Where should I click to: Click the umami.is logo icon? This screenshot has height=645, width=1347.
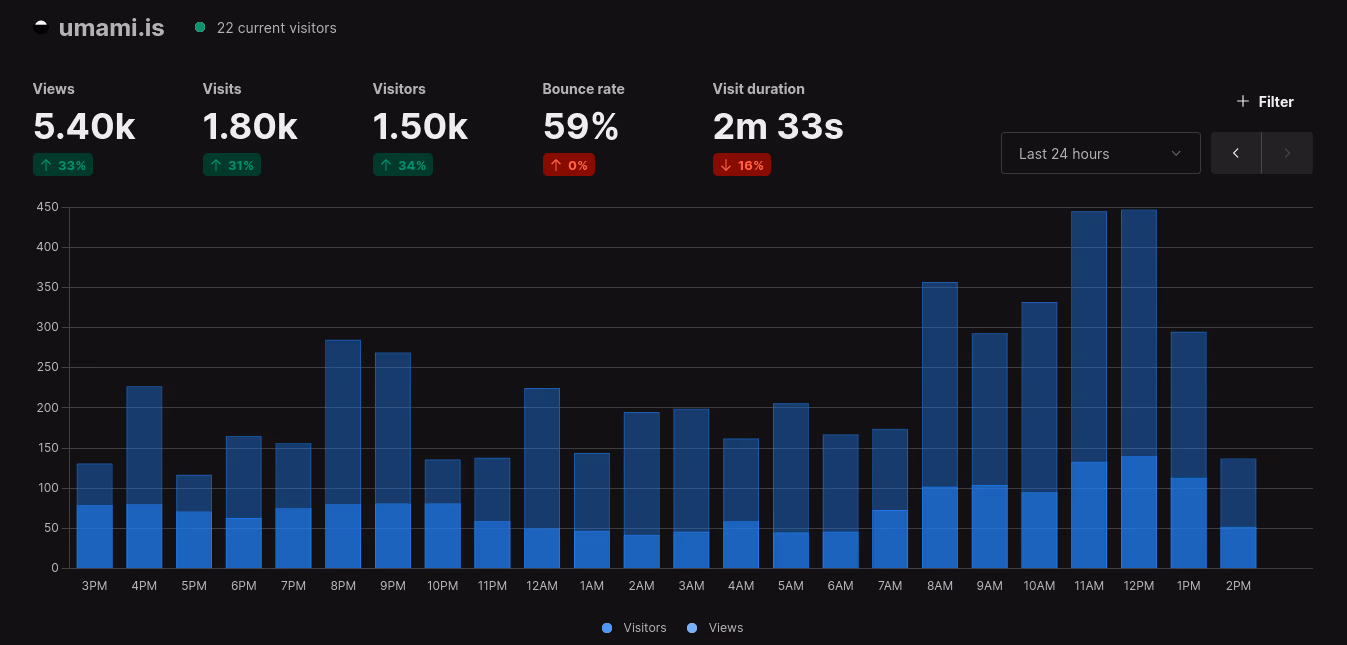(41, 27)
